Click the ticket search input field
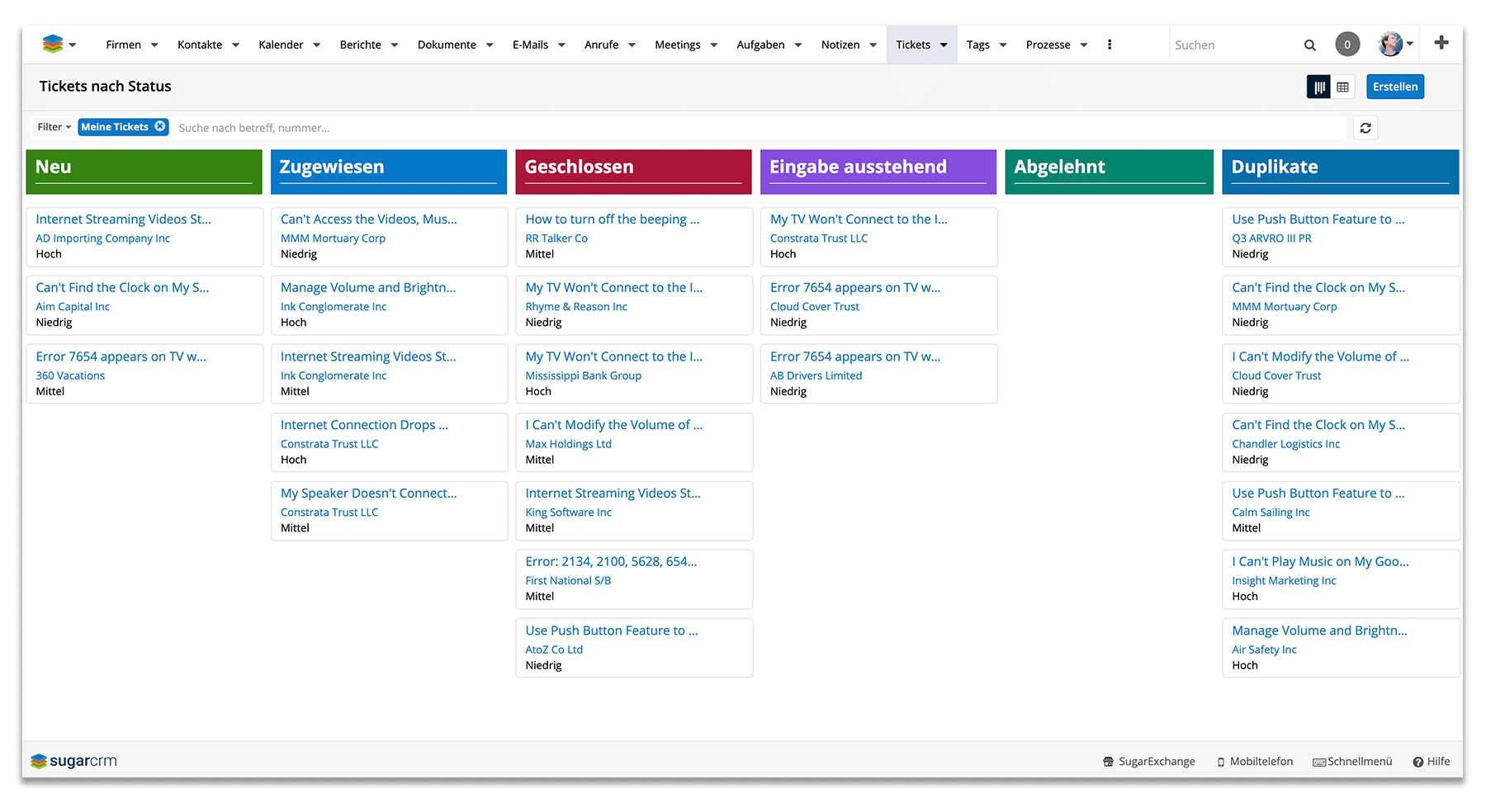This screenshot has width=1486, height=812. pos(743,128)
